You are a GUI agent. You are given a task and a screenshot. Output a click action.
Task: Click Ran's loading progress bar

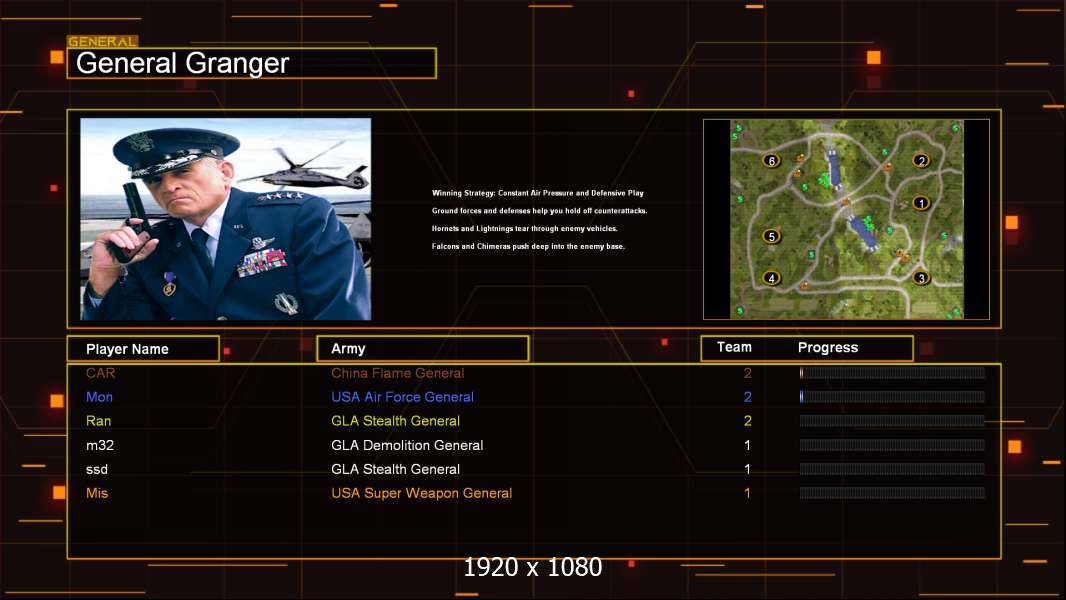pyautogui.click(x=892, y=421)
